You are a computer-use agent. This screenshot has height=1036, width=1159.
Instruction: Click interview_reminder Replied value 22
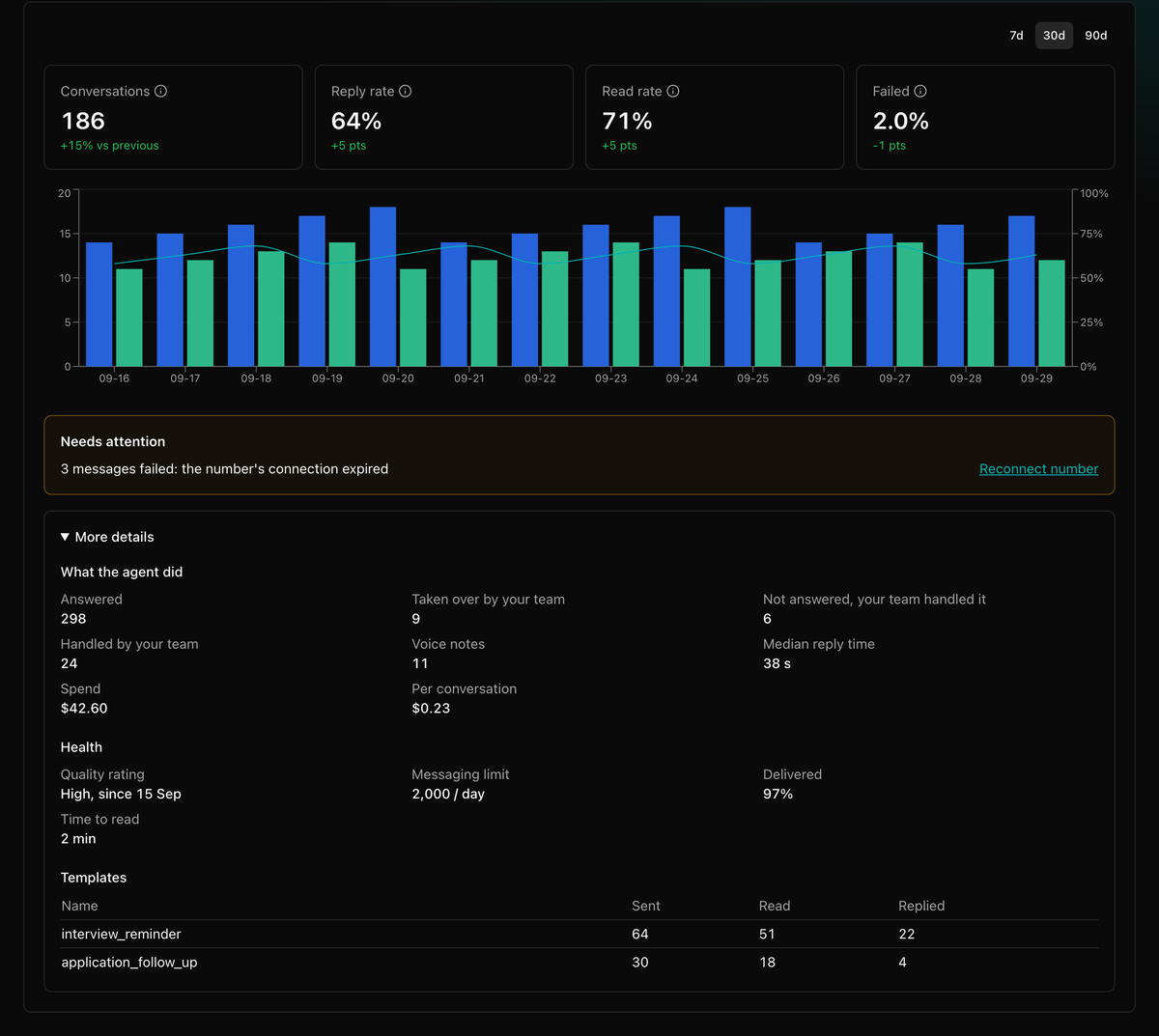pyautogui.click(x=907, y=934)
